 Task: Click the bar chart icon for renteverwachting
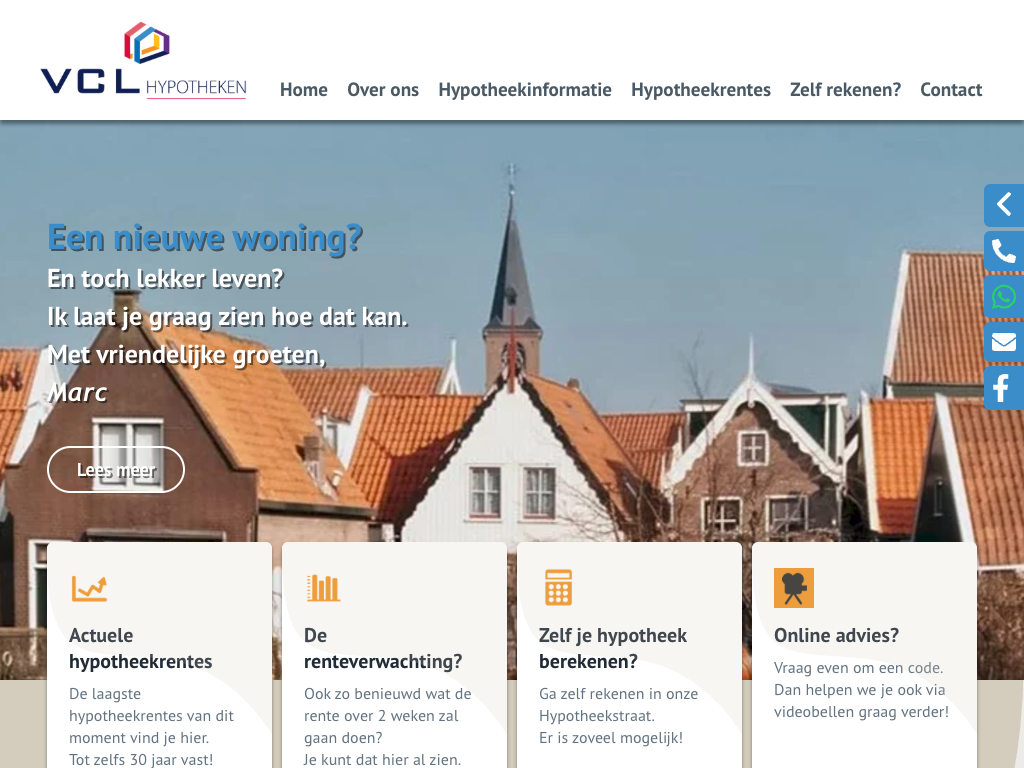[323, 588]
